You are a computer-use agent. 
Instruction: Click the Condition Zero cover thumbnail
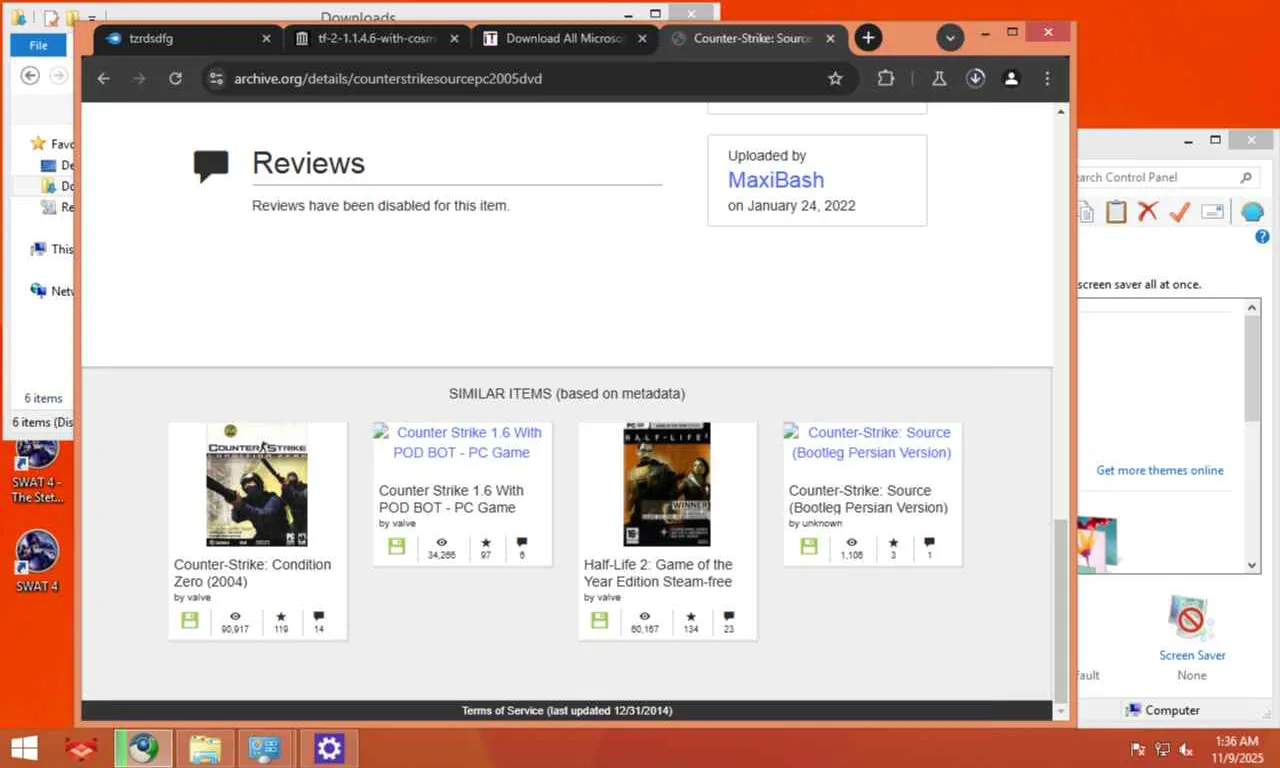click(x=257, y=484)
